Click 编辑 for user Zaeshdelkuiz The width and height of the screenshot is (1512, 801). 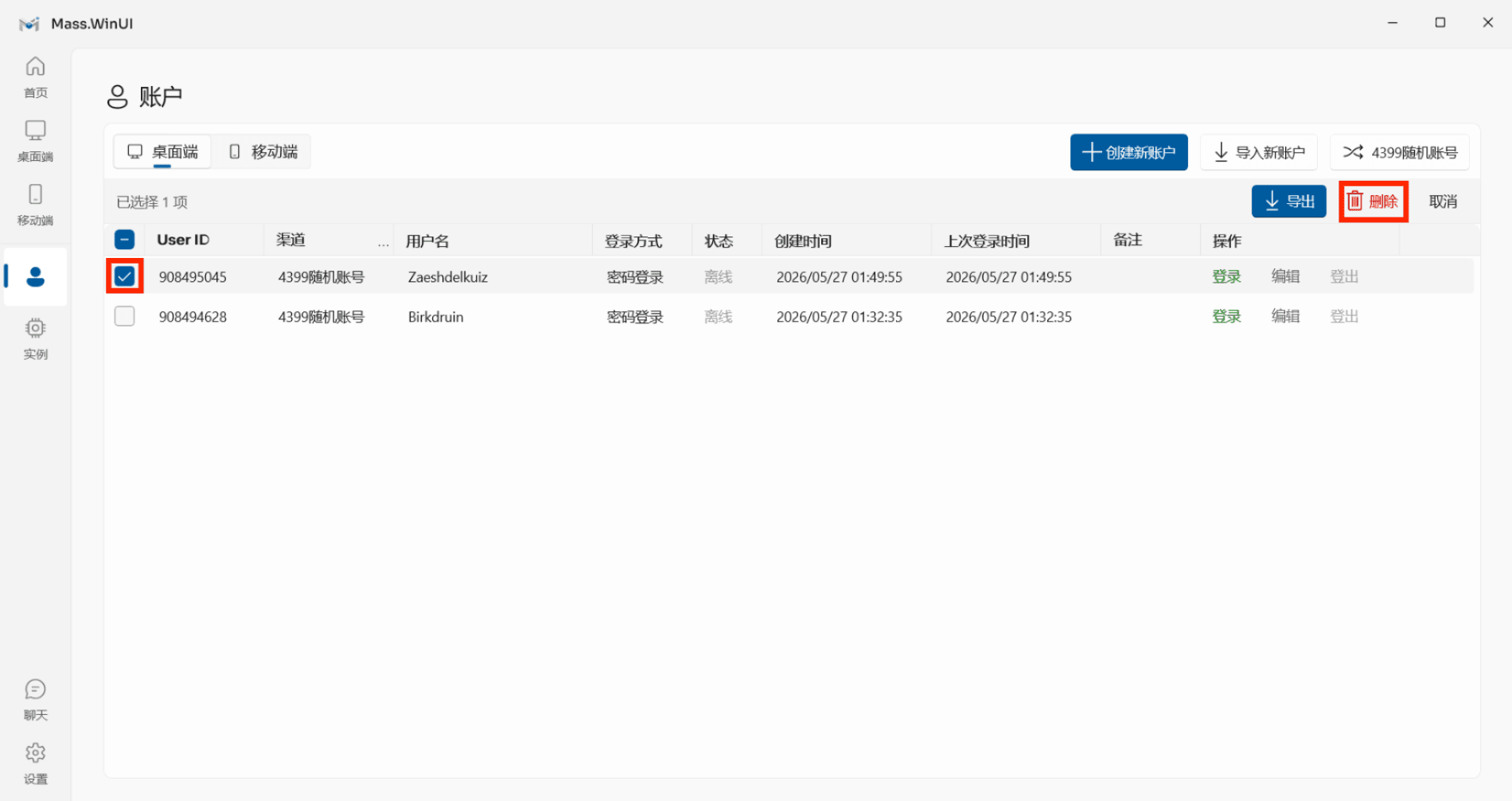1285,276
